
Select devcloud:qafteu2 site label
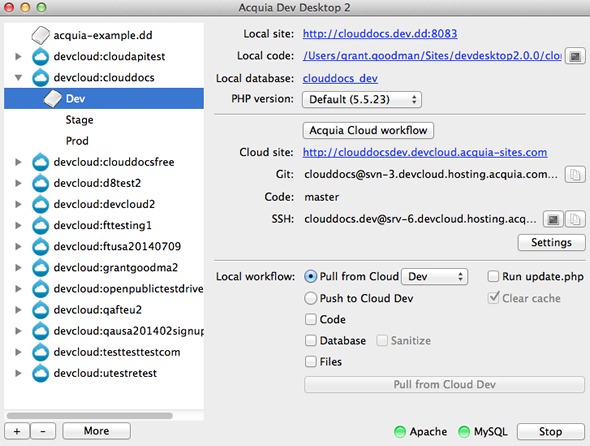(x=98, y=310)
